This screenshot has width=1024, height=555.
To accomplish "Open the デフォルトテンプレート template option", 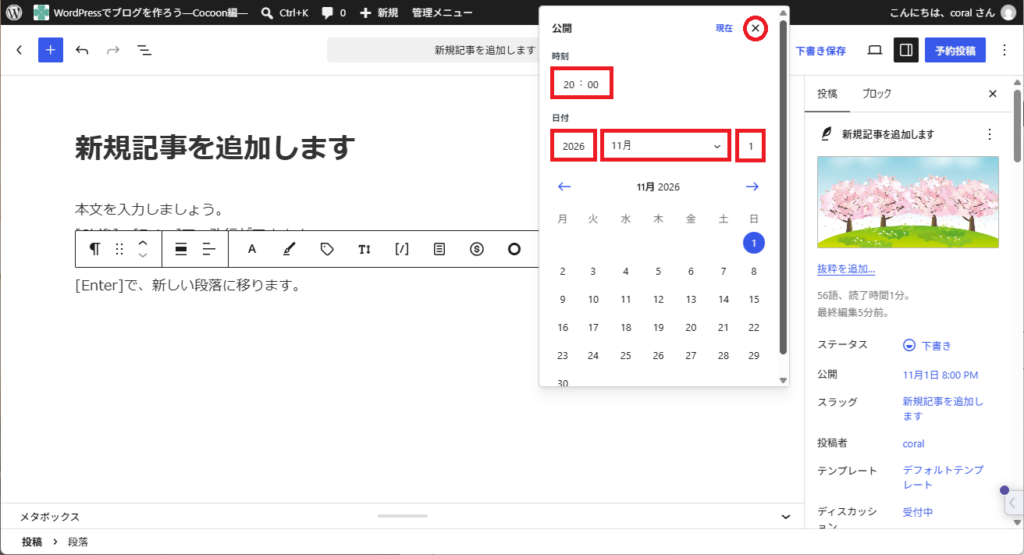I will coord(942,477).
